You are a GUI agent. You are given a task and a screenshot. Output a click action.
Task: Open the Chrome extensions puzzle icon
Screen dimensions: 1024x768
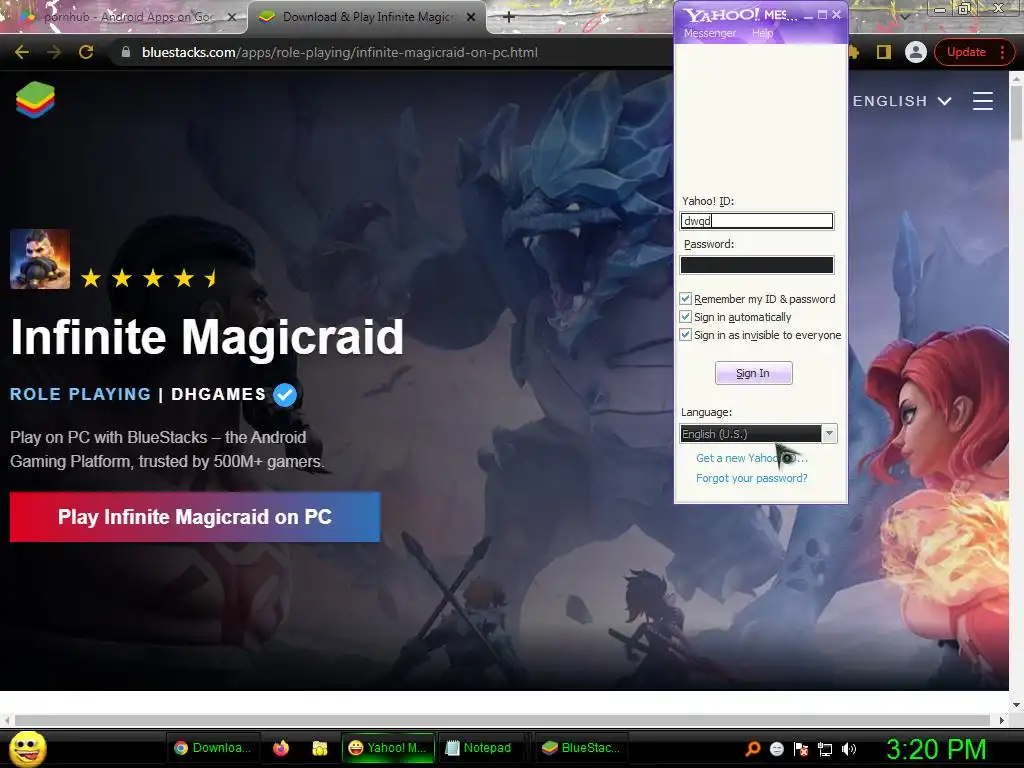click(854, 52)
